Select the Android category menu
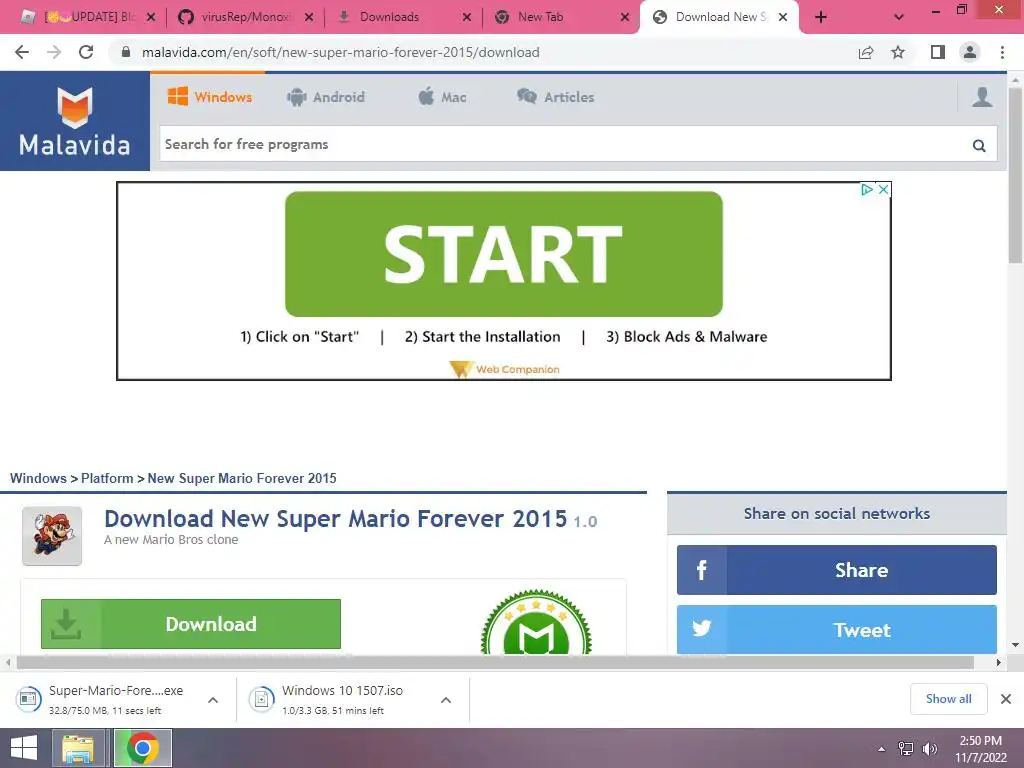 [x=326, y=97]
